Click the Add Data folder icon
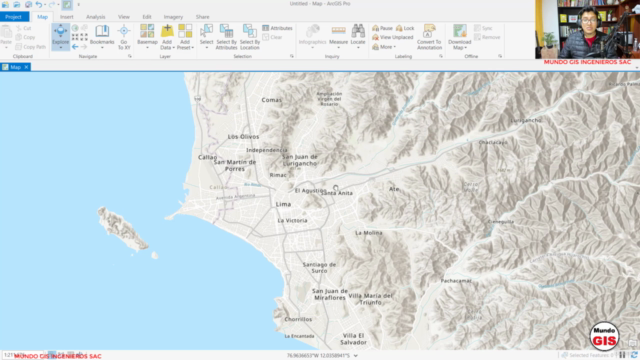 pyautogui.click(x=167, y=31)
